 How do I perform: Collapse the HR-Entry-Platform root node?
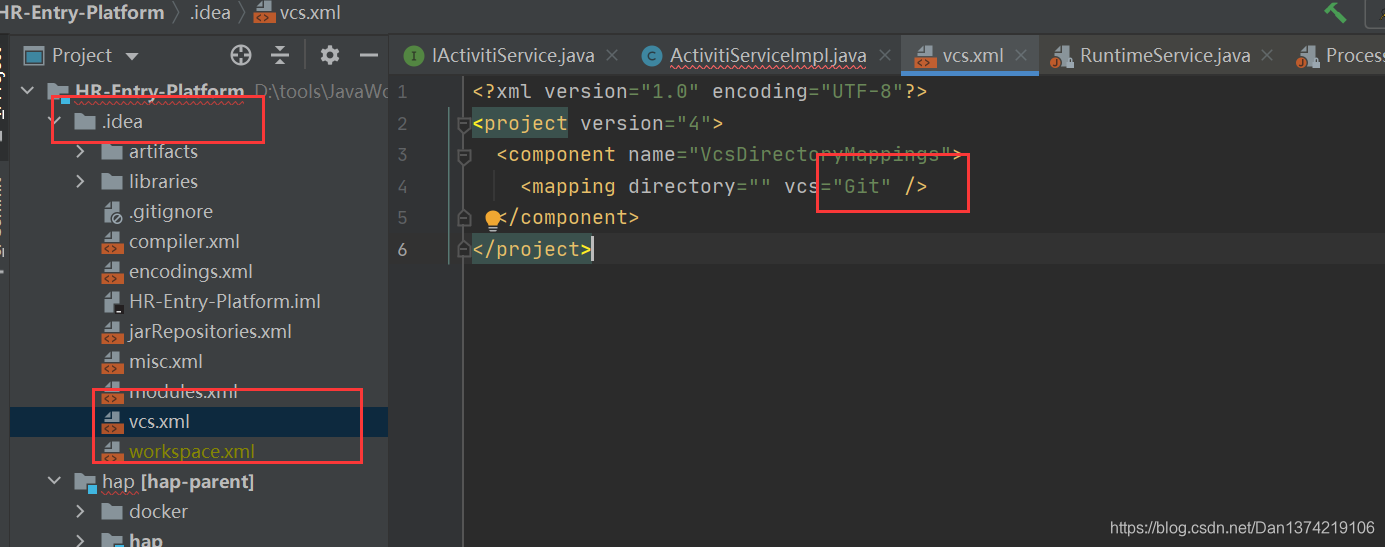pos(28,92)
